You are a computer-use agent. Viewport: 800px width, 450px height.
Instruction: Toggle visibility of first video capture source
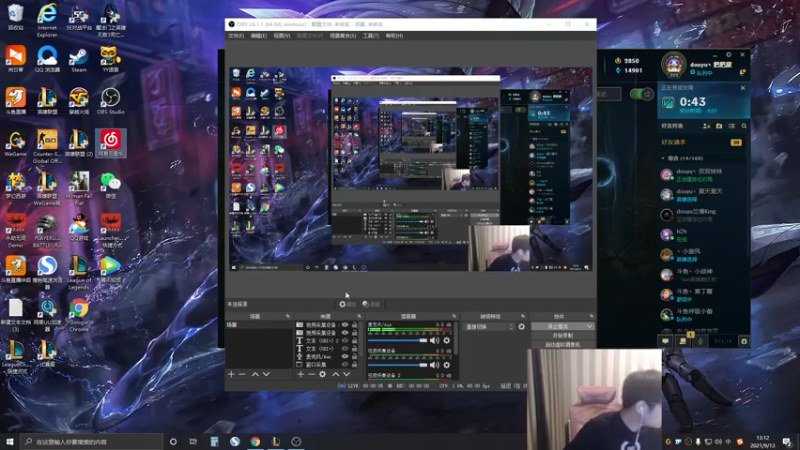(345, 325)
